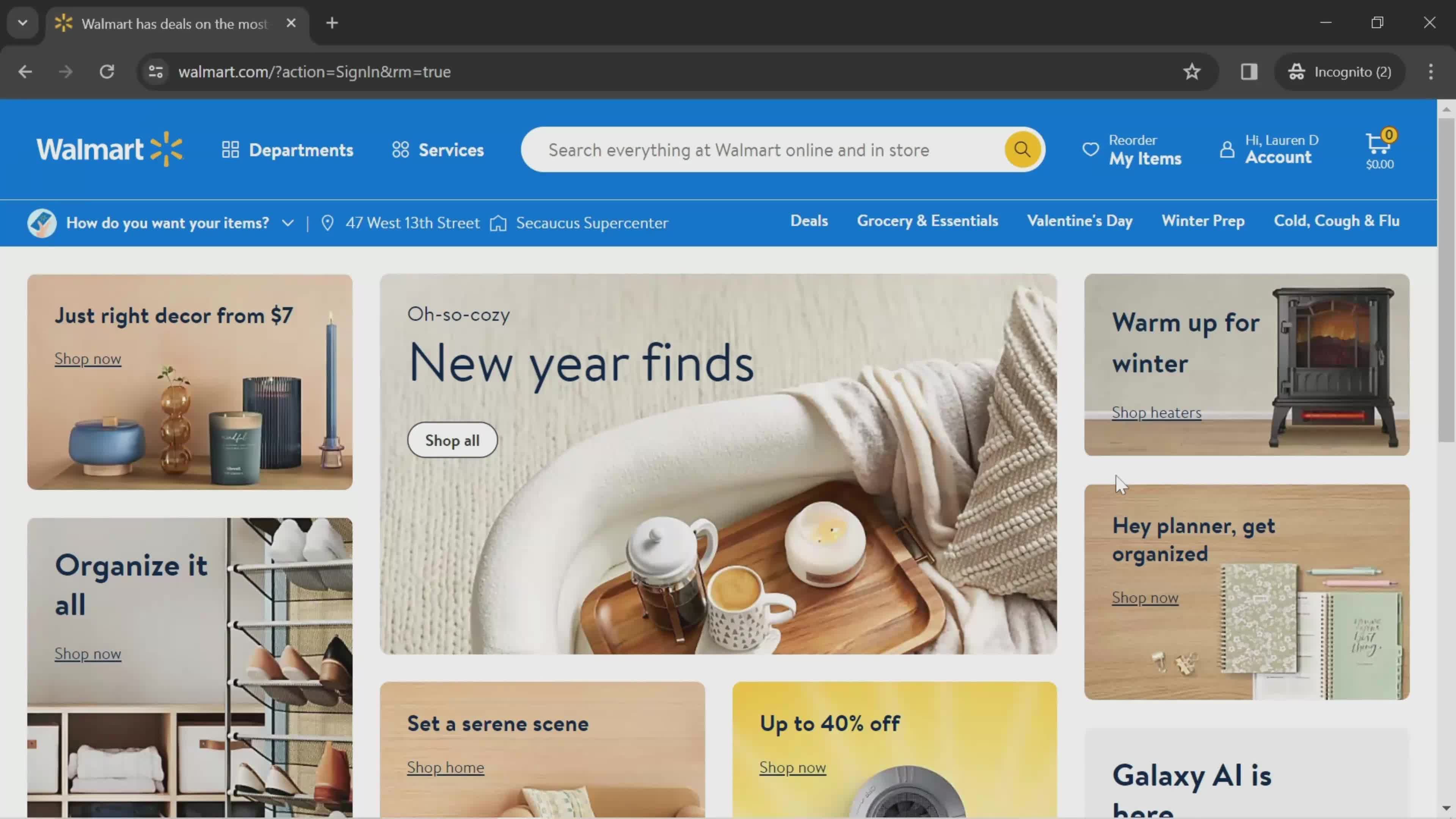Click the Shop heaters link
This screenshot has width=1456, height=819.
pos(1156,413)
